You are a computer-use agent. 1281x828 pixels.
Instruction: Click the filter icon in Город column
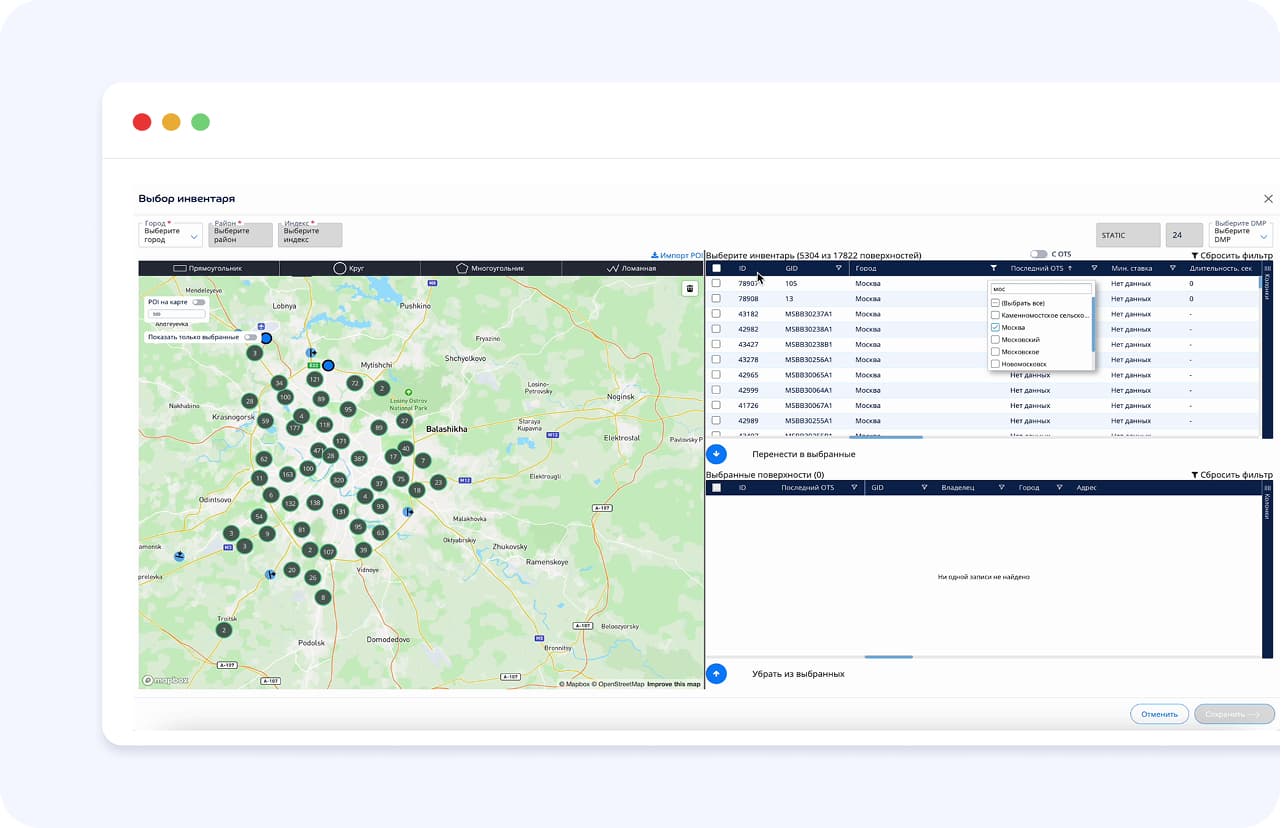pyautogui.click(x=993, y=268)
